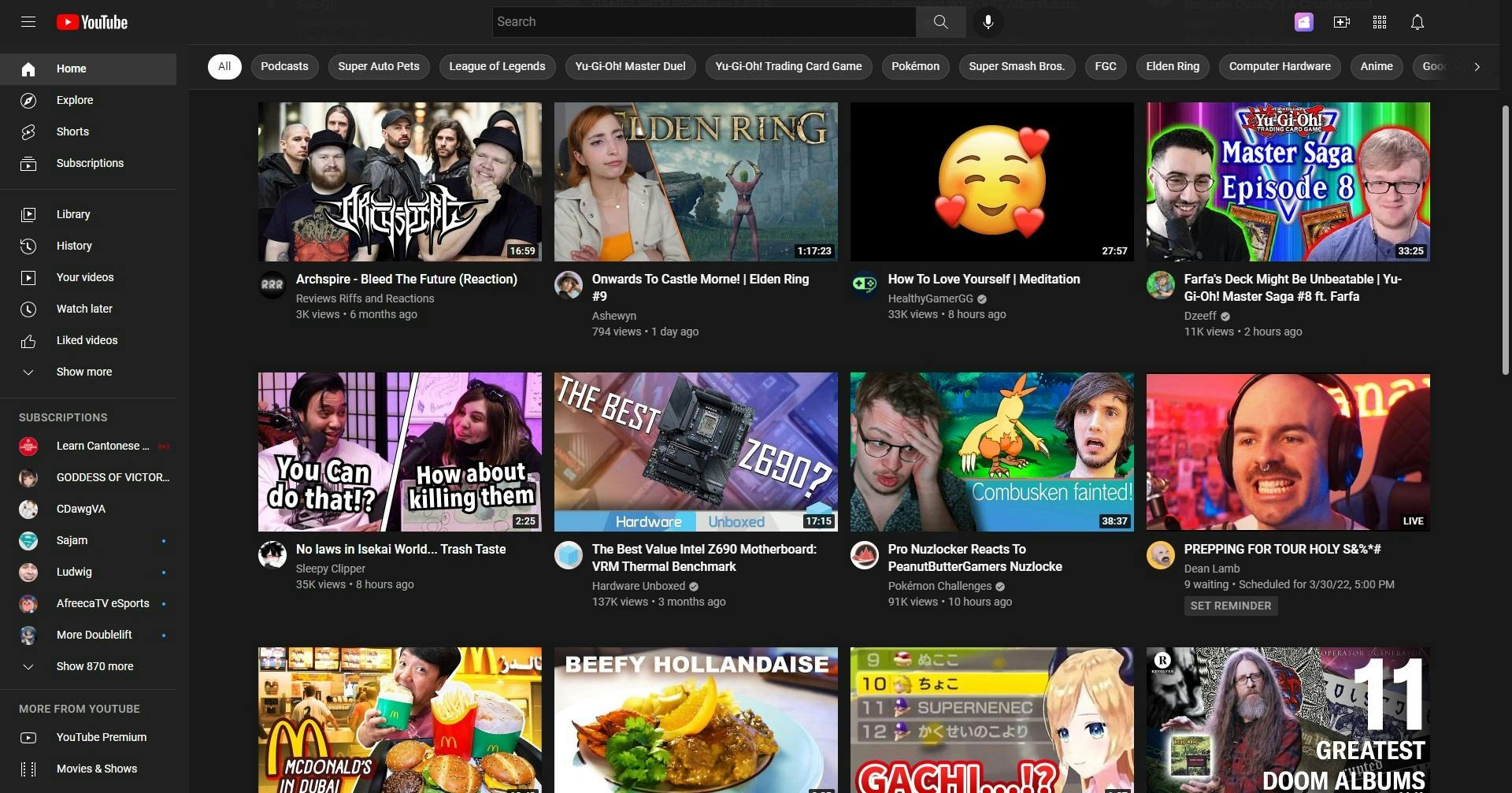Open Sleepy Clipper channel avatar

pos(272,555)
